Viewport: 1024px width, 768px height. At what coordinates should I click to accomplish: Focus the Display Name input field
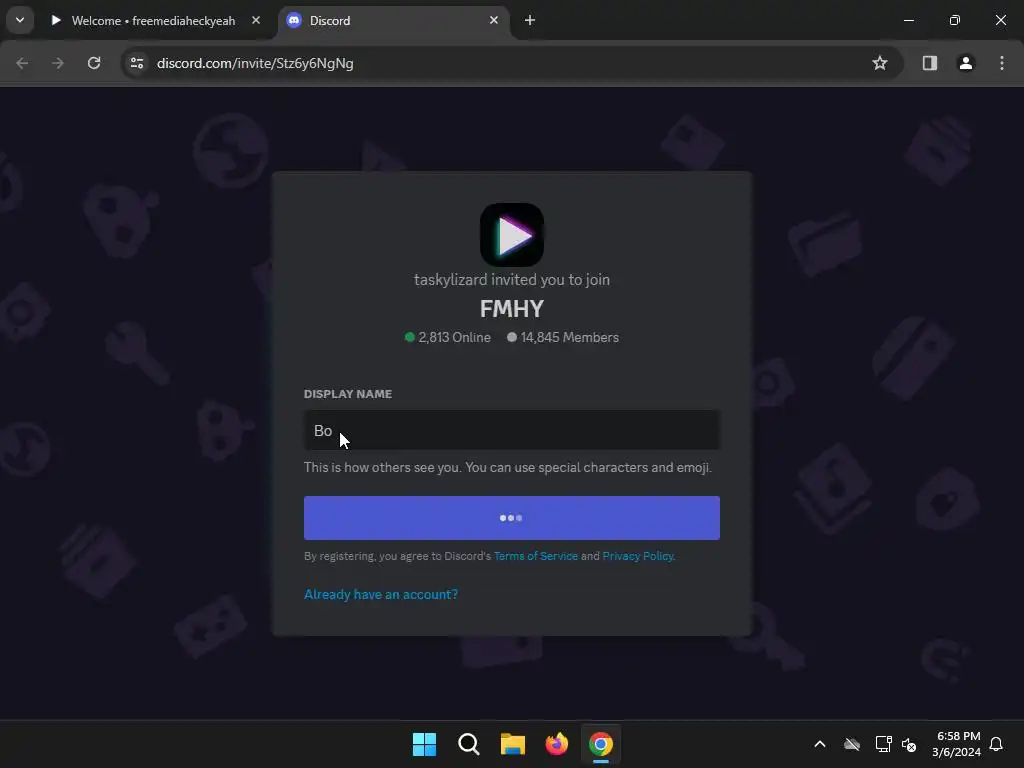pyautogui.click(x=512, y=430)
